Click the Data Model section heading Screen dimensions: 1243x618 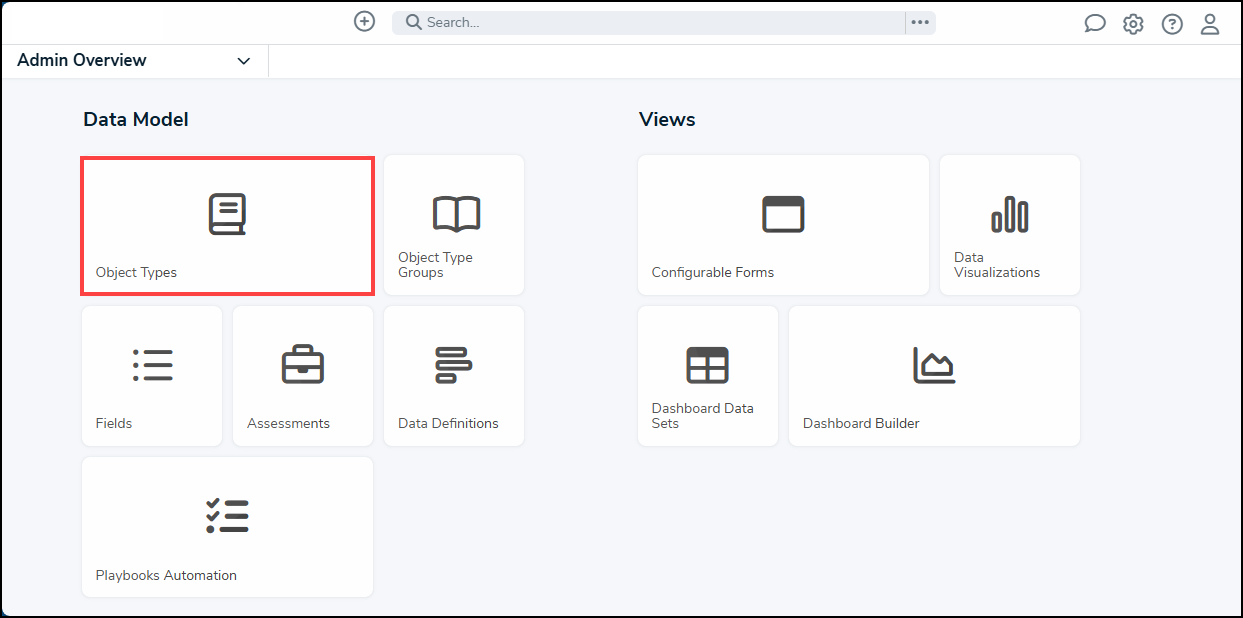[135, 119]
